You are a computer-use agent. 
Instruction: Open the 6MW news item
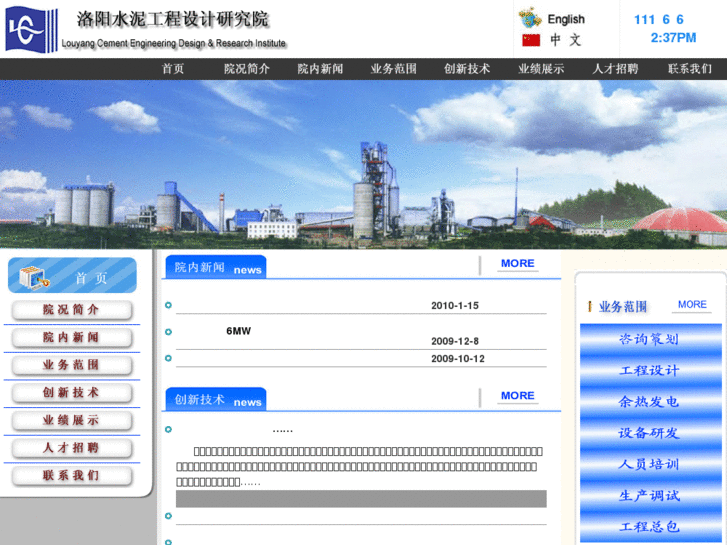pos(238,331)
